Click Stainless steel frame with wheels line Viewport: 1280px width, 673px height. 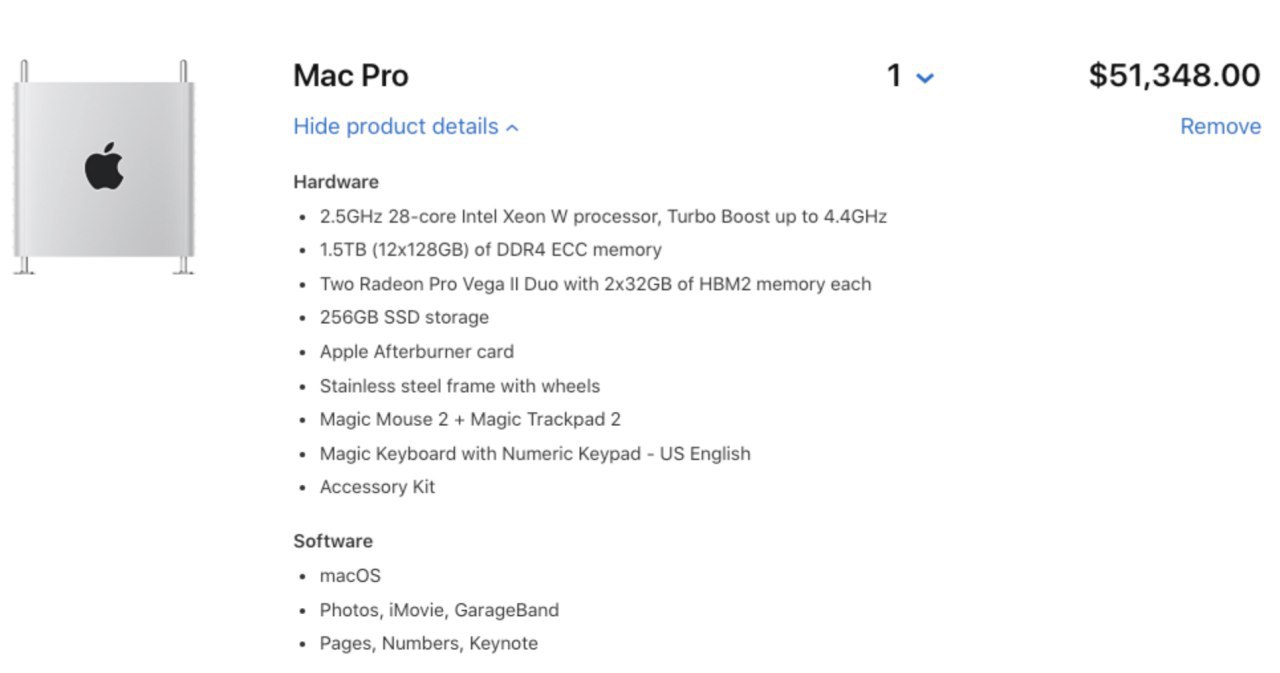tap(460, 386)
